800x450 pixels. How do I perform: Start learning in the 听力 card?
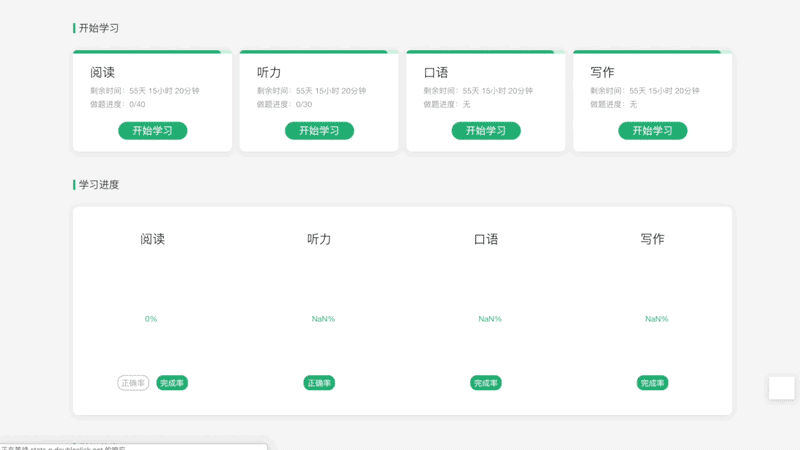point(319,131)
